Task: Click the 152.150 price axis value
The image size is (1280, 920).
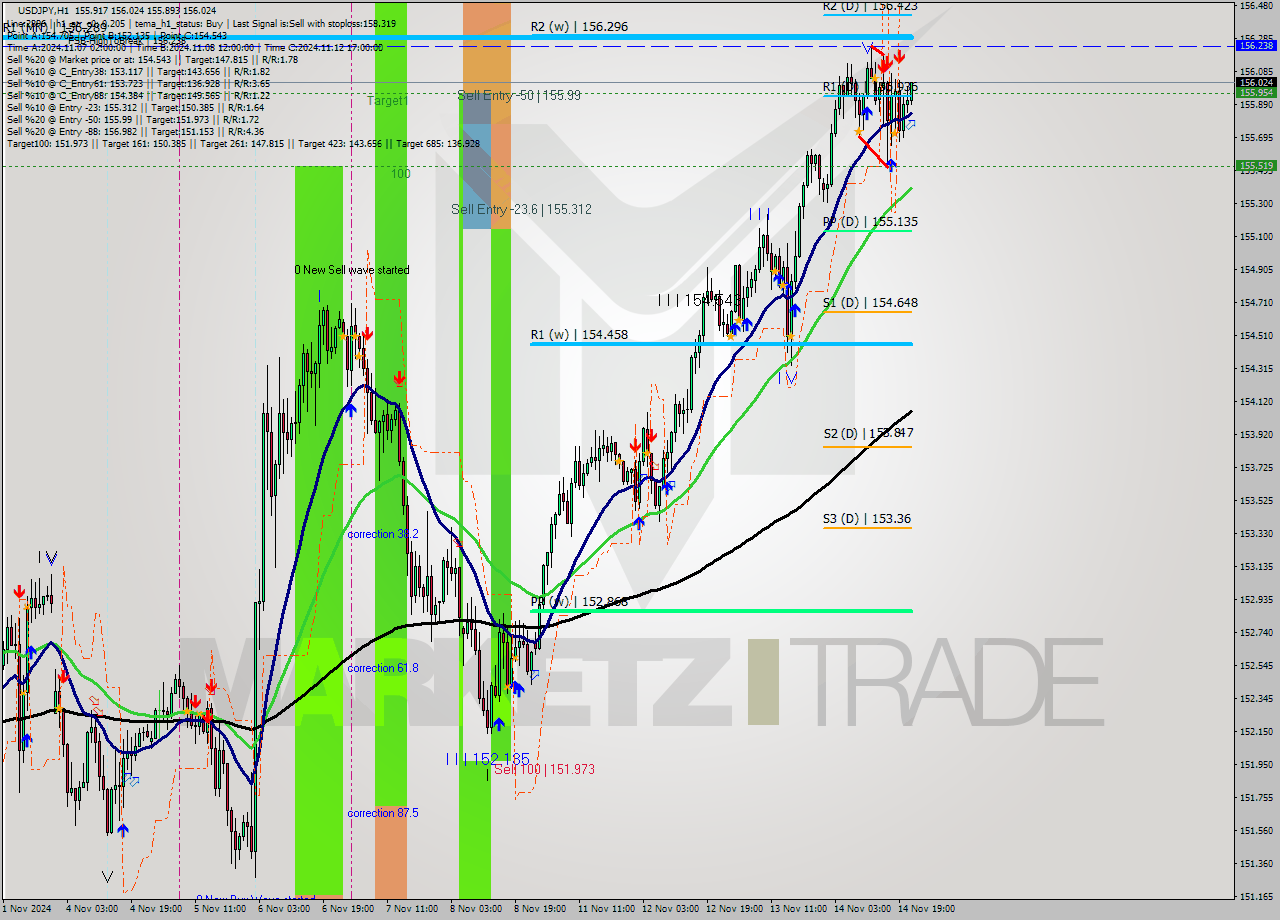Action: coord(1256,732)
